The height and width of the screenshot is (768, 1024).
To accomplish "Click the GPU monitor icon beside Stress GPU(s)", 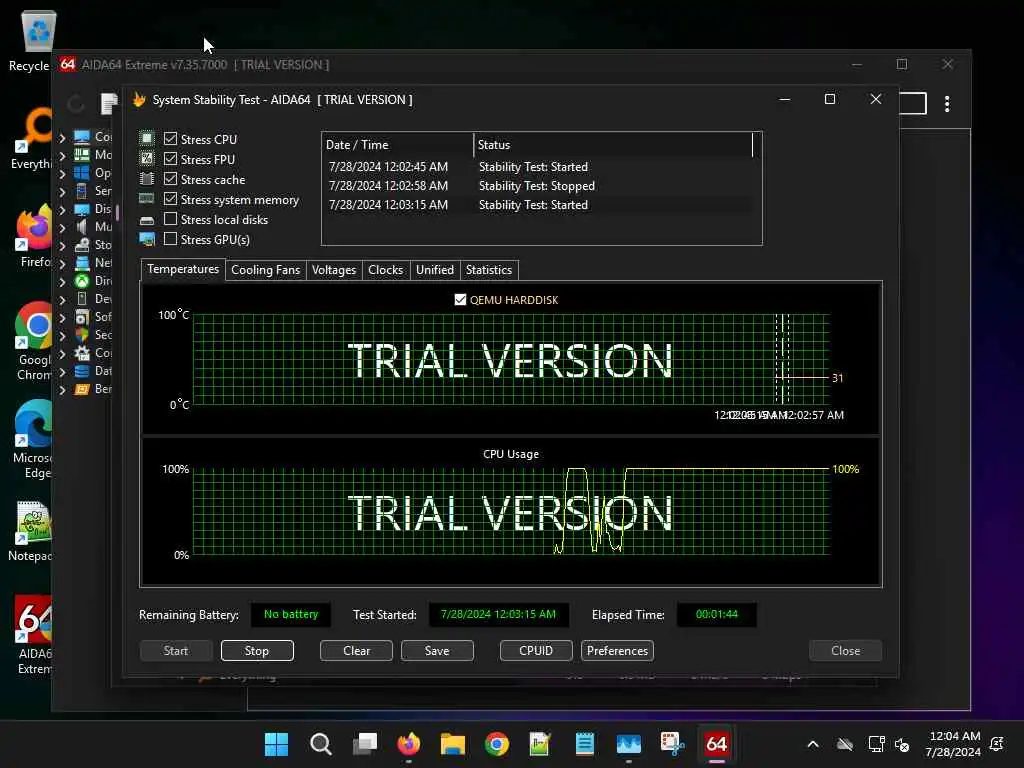I will tap(147, 239).
